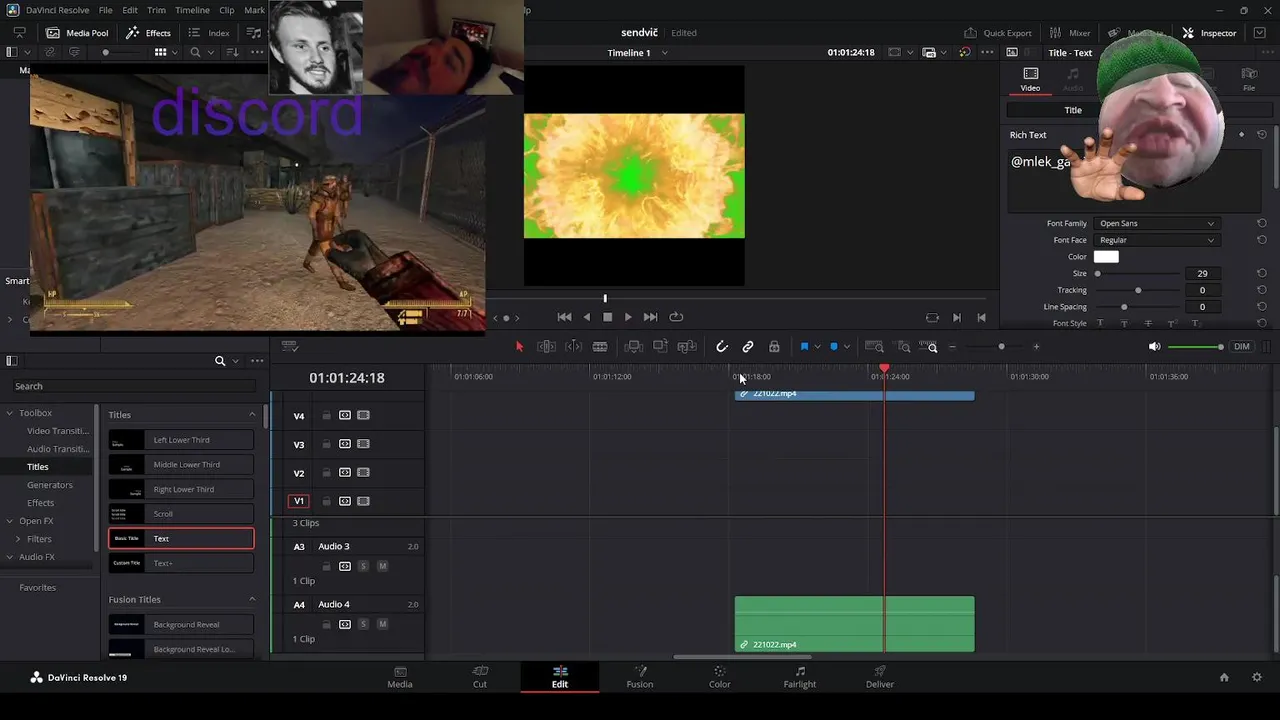
Task: Switch to Inspector Video tab
Action: (1030, 80)
